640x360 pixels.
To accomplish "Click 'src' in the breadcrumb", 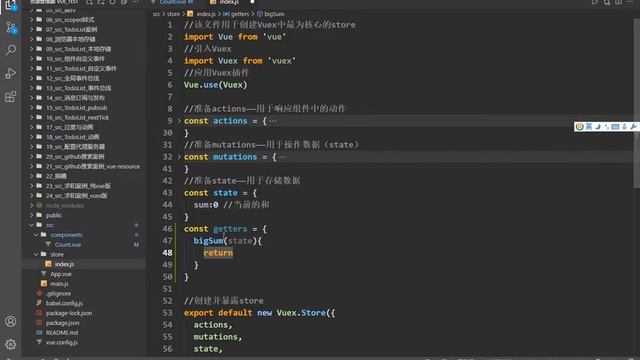I will click(156, 14).
